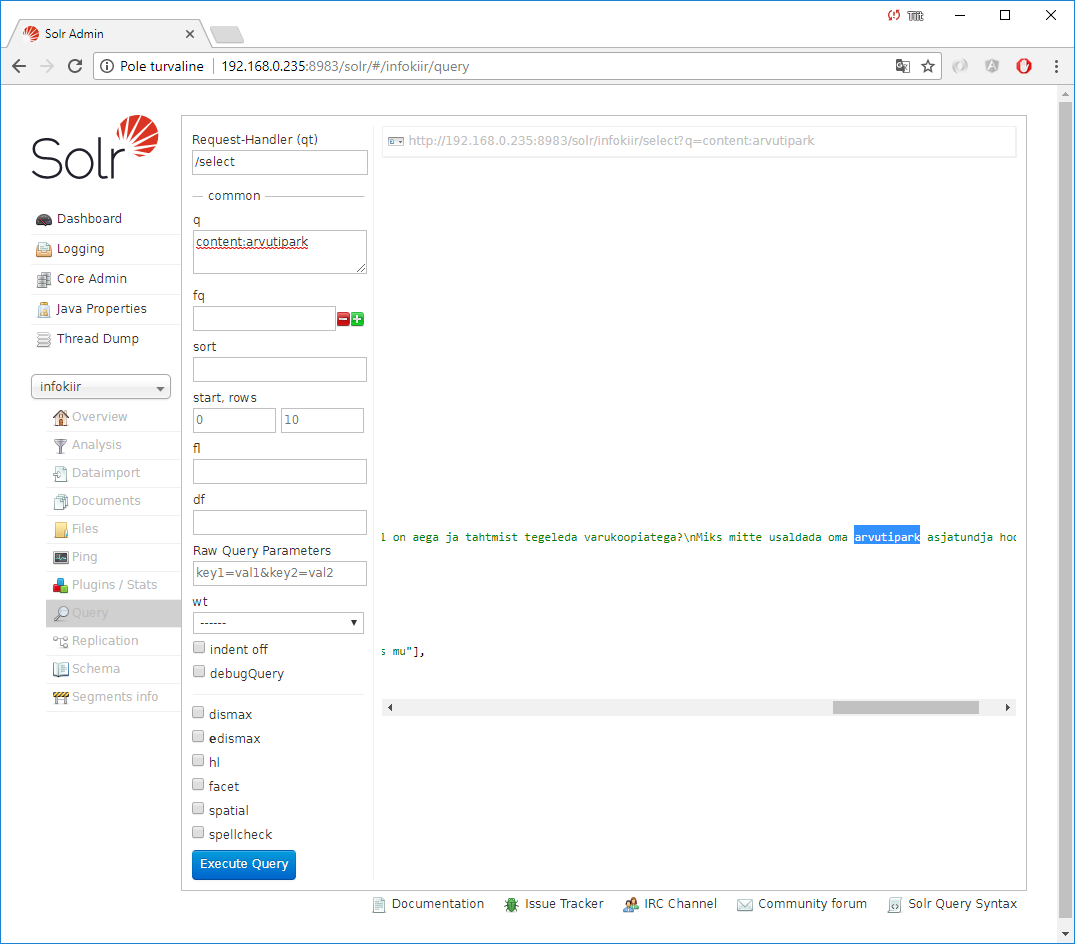Click the green add fq filter icon
1075x944 pixels.
[357, 319]
